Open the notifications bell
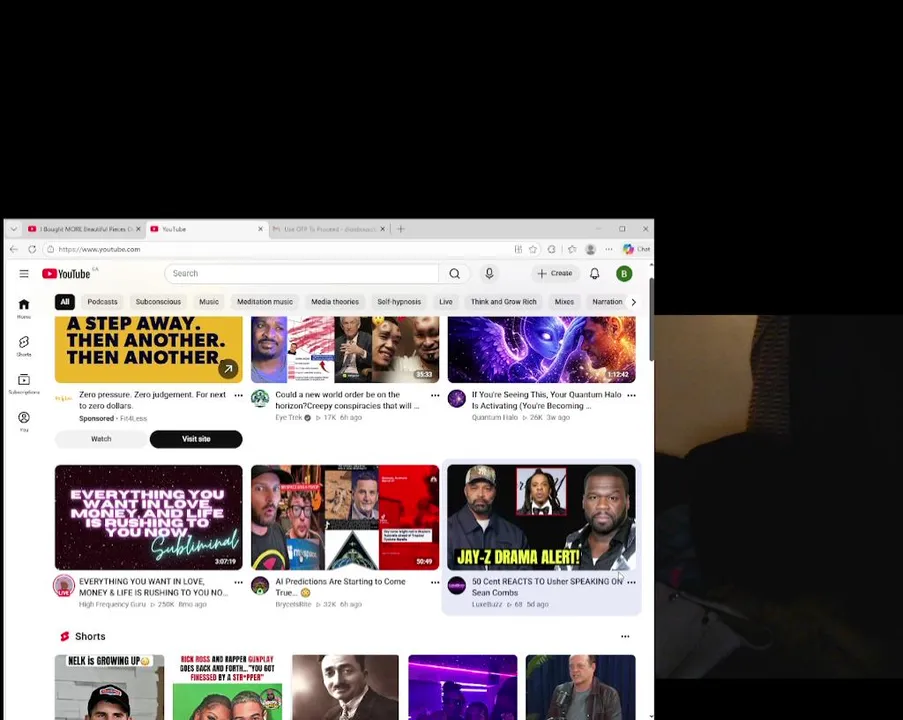The height and width of the screenshot is (720, 903). (594, 274)
